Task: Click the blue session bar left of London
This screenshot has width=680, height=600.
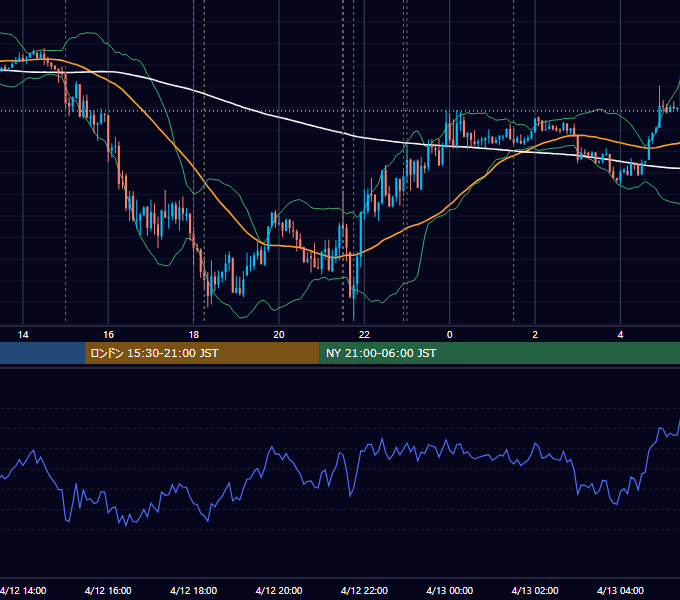Action: point(42,353)
